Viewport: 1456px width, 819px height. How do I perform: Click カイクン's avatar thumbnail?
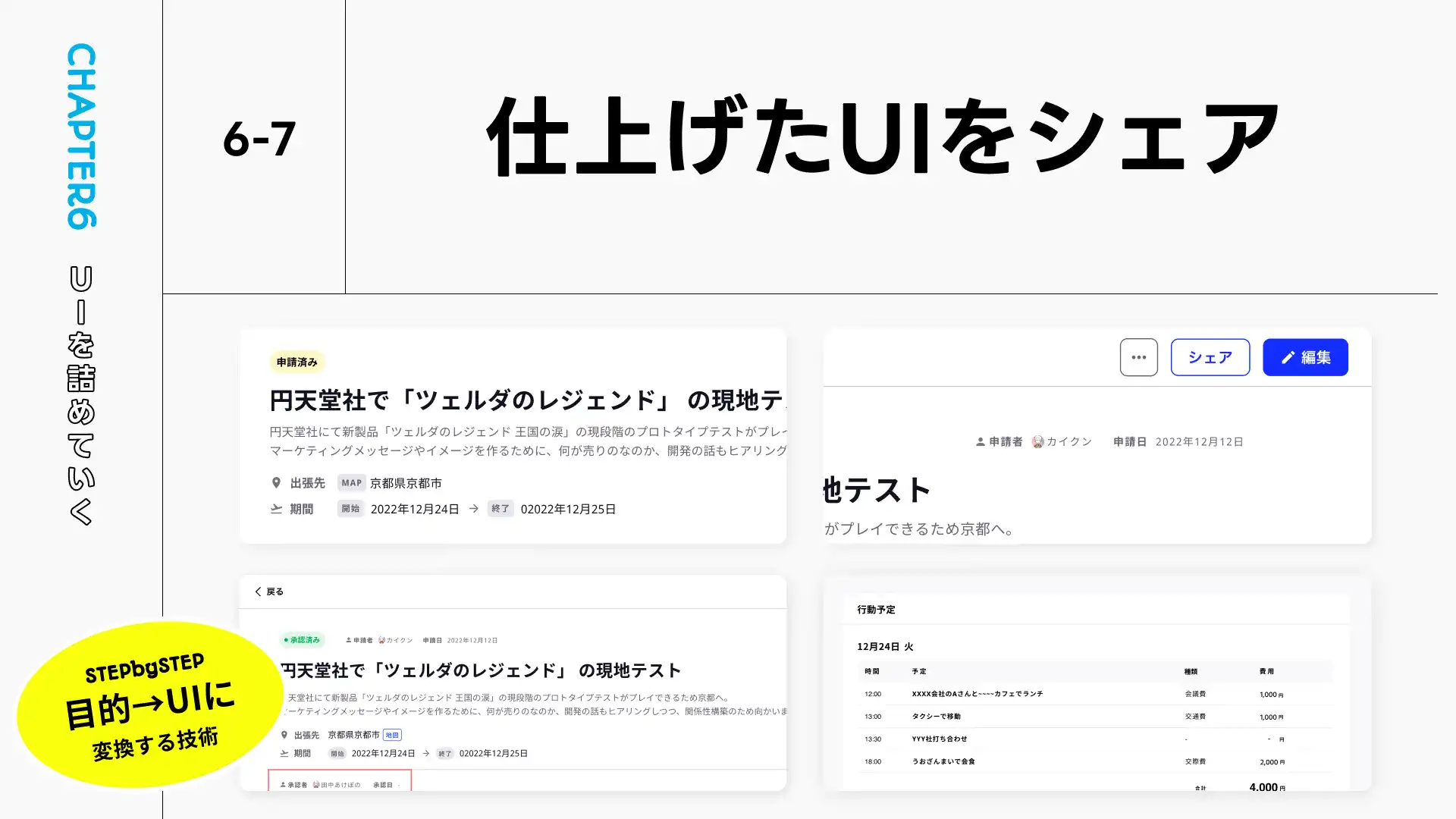[x=1037, y=441]
